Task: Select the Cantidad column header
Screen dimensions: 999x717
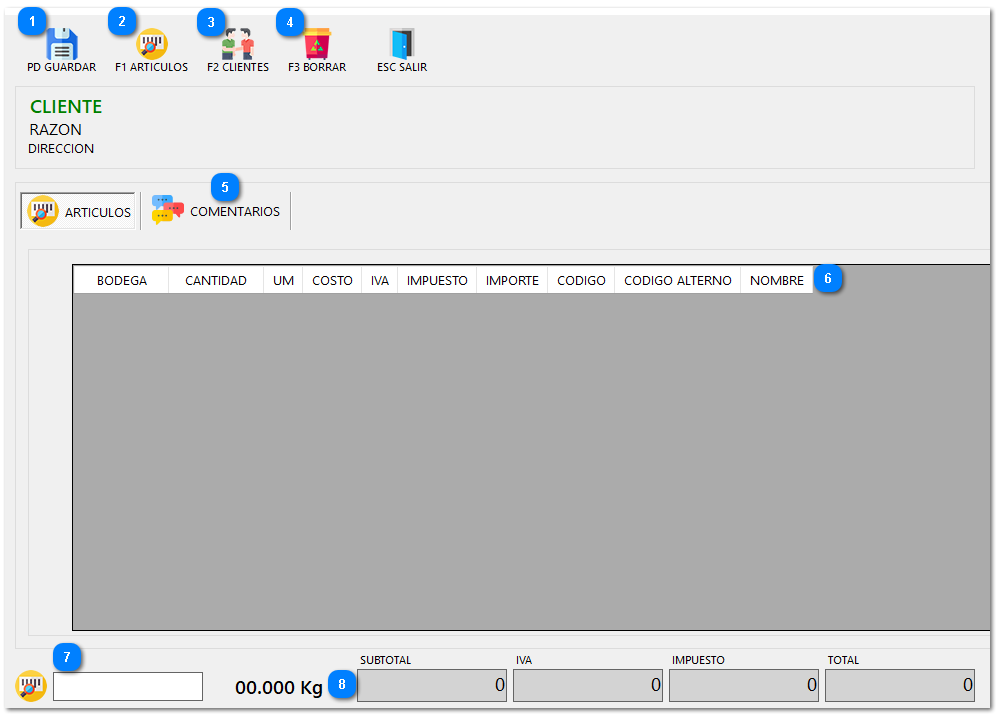Action: click(x=215, y=281)
